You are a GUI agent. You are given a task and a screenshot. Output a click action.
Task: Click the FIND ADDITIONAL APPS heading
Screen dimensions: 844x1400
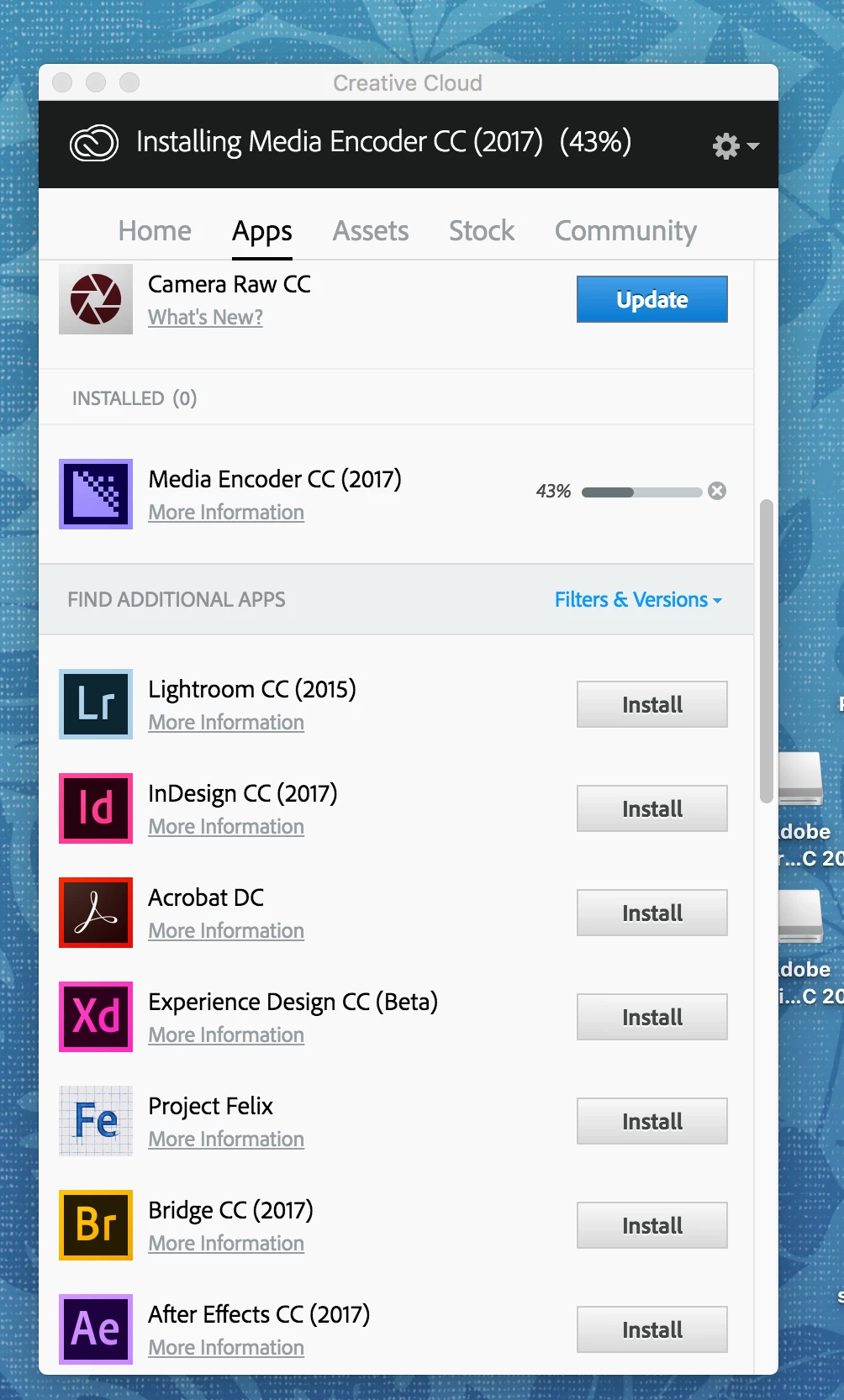[x=177, y=600]
